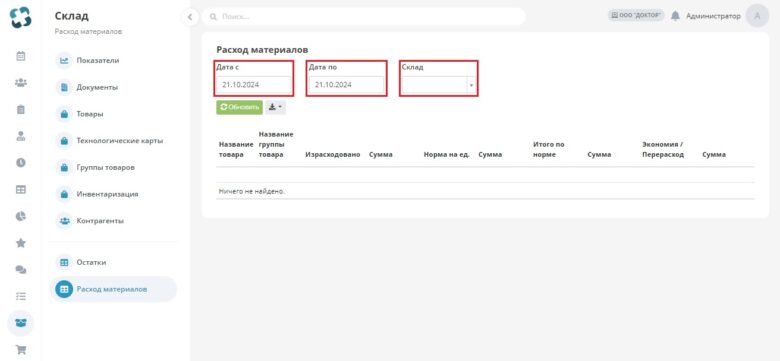780x361 pixels.
Task: Select Расход материалов menu item
Action: click(113, 289)
